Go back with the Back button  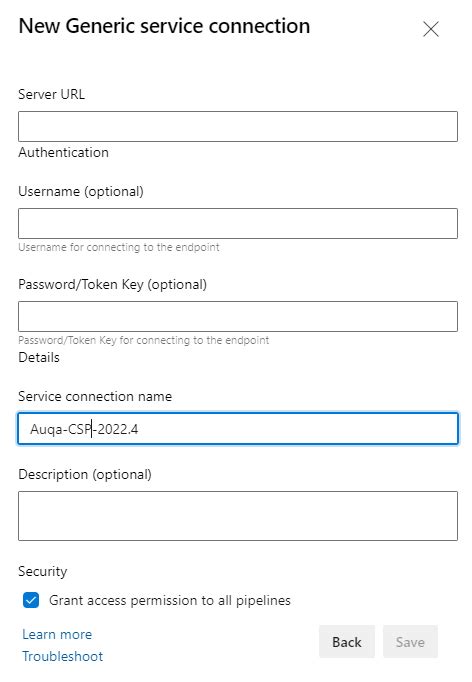347,642
